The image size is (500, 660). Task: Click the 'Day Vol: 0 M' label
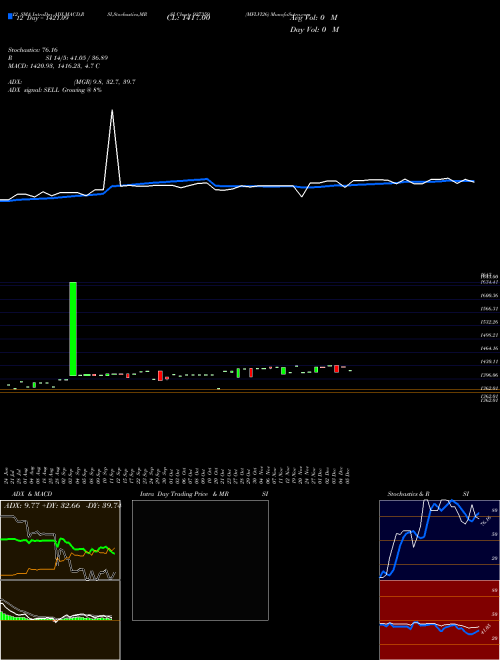(314, 30)
